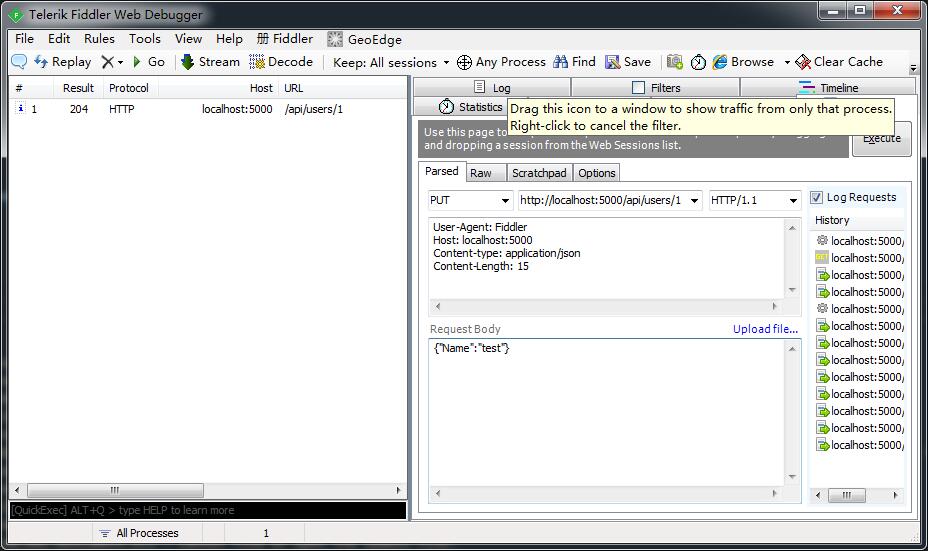
Task: Click the Any Process crosshair icon
Action: (465, 62)
